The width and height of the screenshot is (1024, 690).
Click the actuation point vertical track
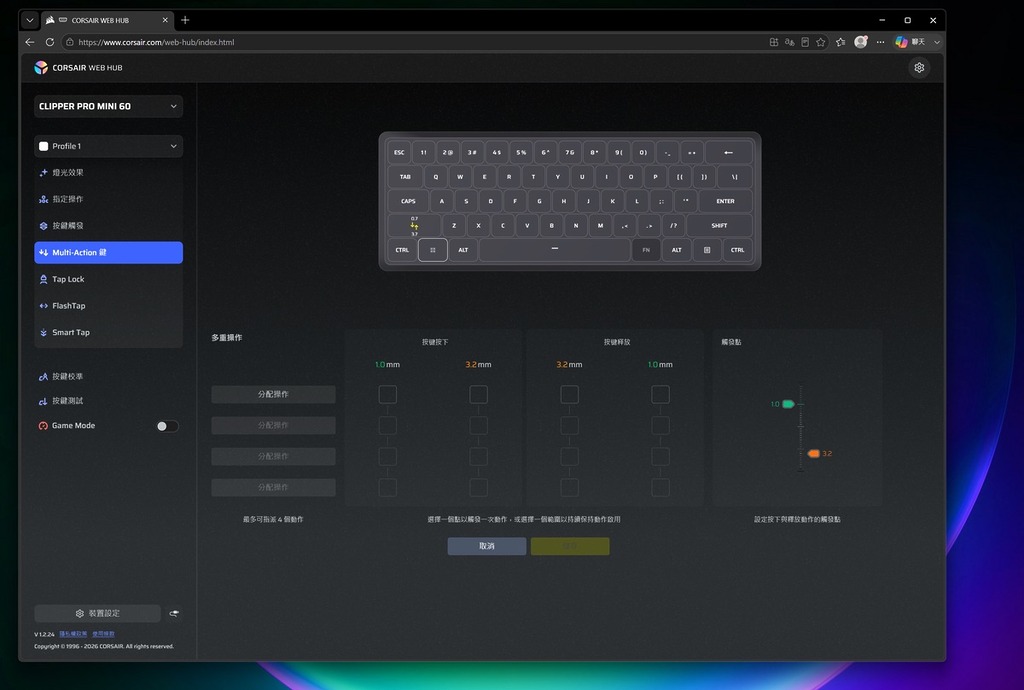click(801, 428)
